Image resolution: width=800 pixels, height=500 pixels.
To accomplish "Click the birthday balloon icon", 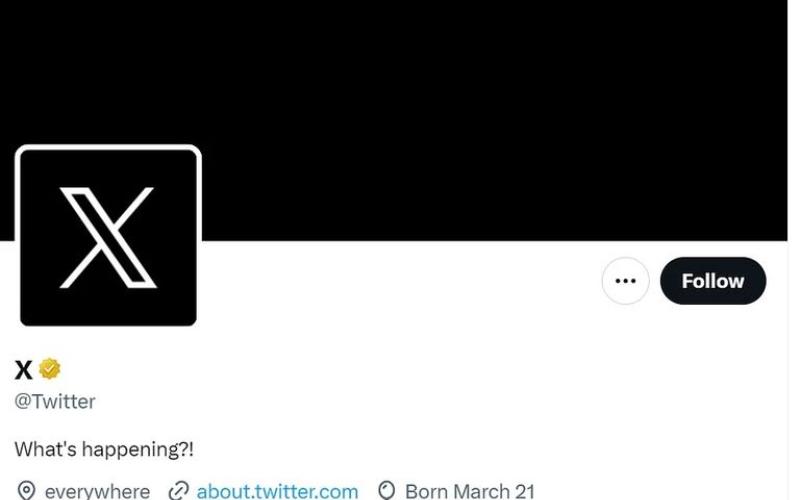I will pyautogui.click(x=386, y=491).
